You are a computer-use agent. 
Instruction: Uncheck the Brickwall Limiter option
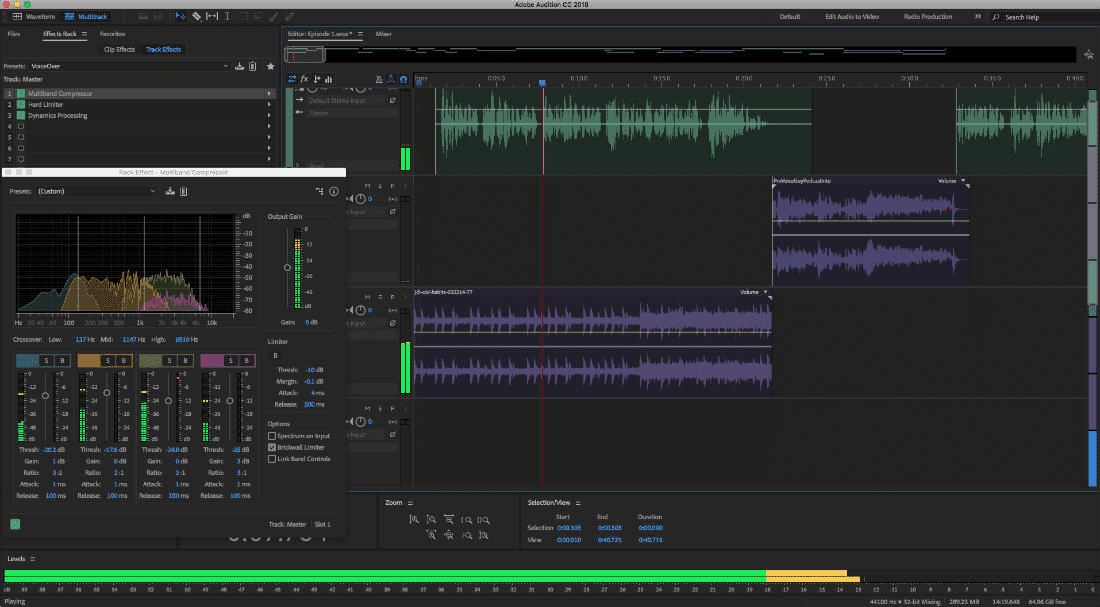click(272, 447)
